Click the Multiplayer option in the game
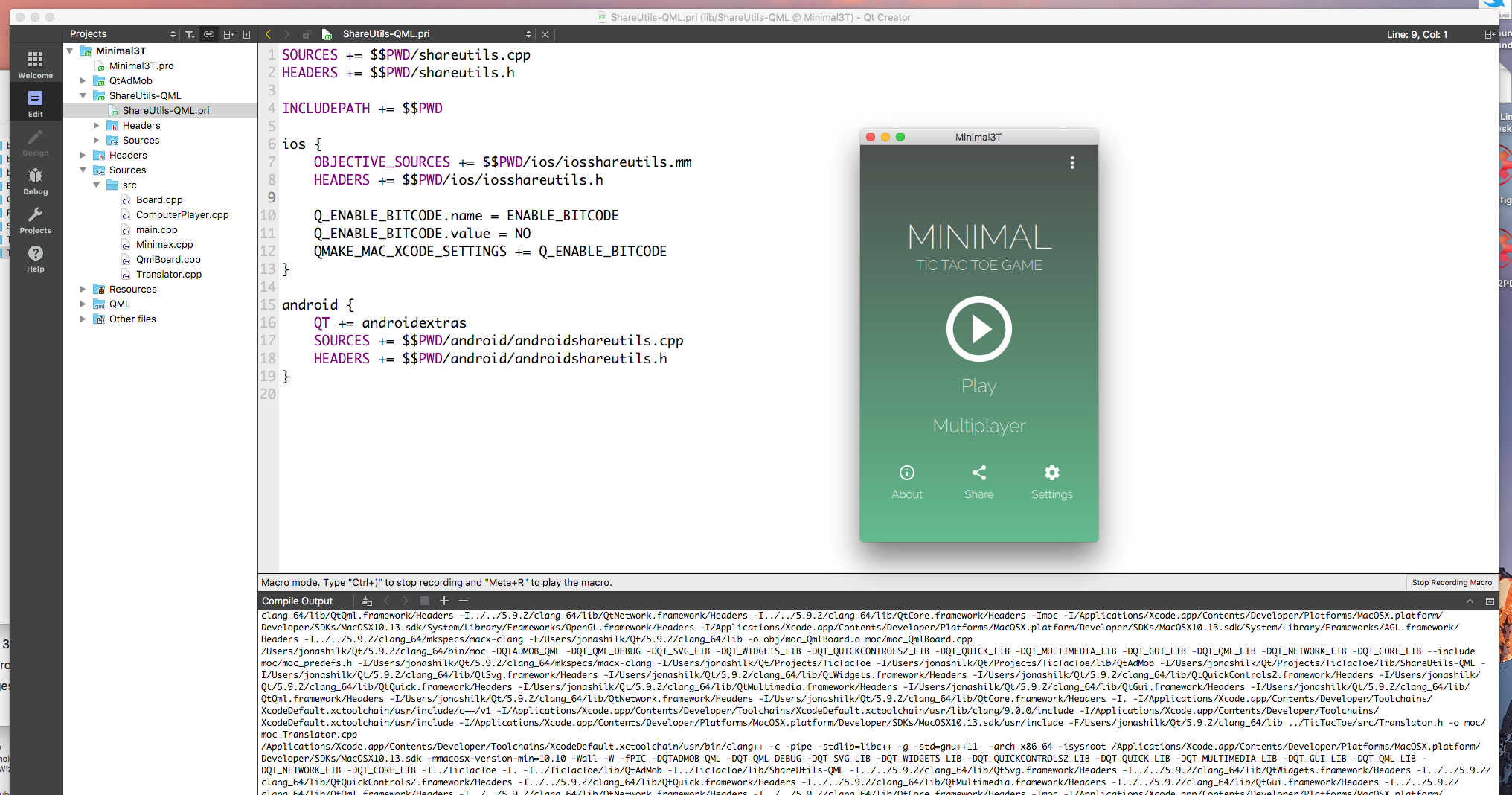 978,426
